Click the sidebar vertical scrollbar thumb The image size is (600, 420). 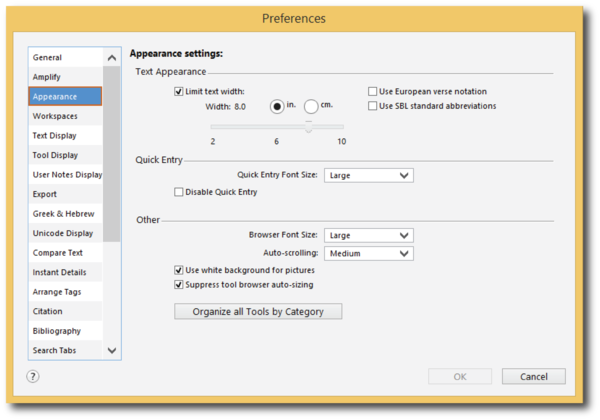pyautogui.click(x=112, y=154)
